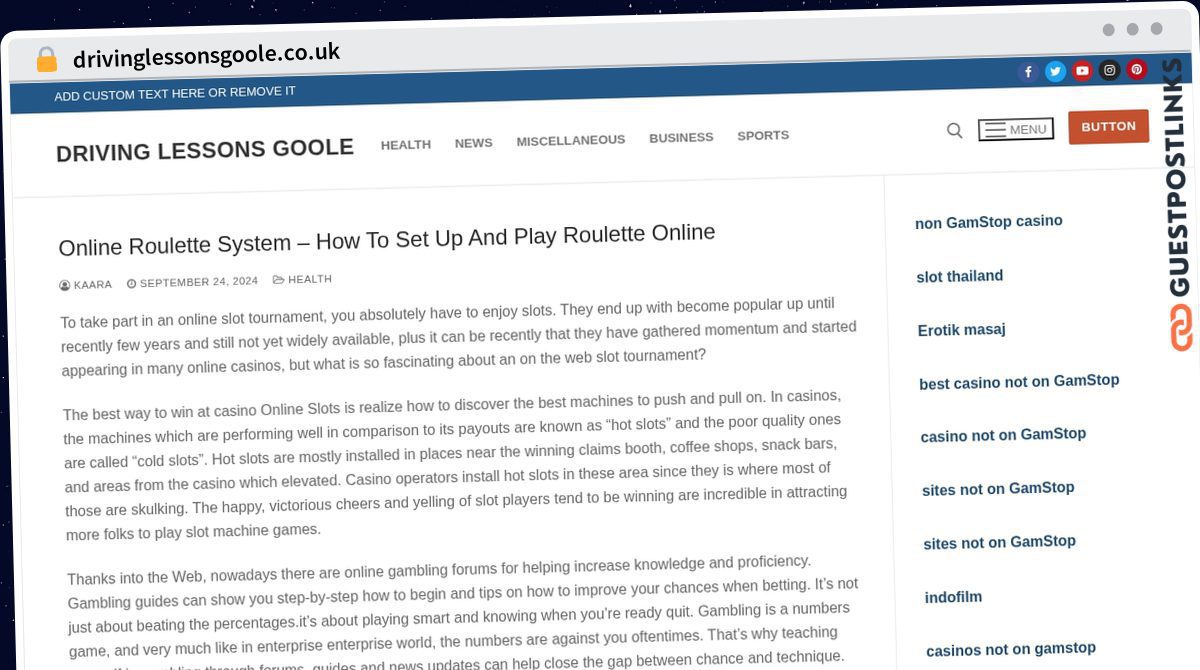The width and height of the screenshot is (1200, 670).
Task: Select the News navigation menu item
Action: click(x=473, y=143)
